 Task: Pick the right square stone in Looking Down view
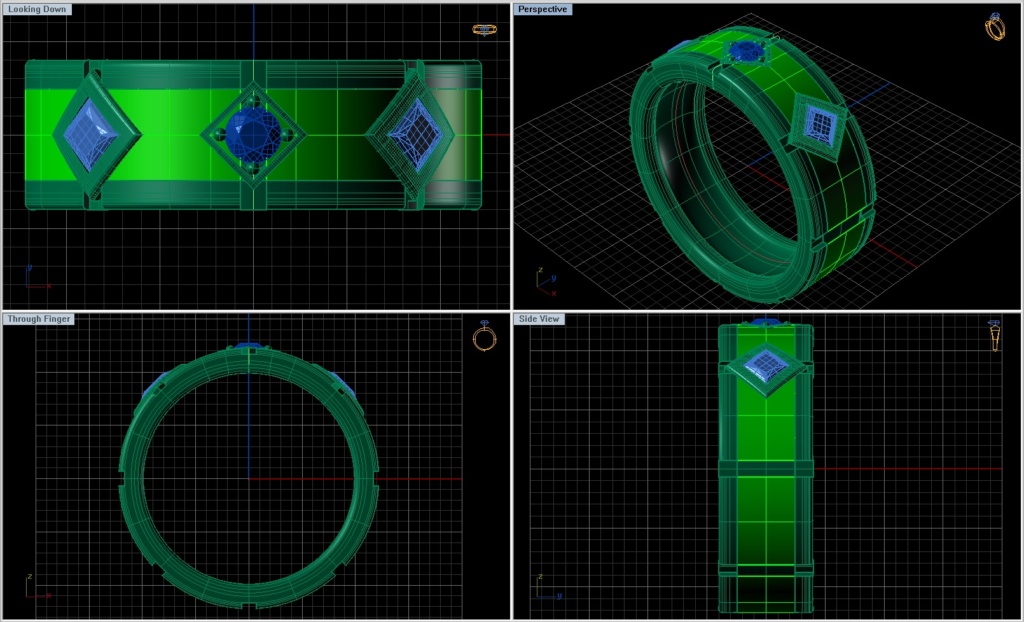tap(416, 136)
